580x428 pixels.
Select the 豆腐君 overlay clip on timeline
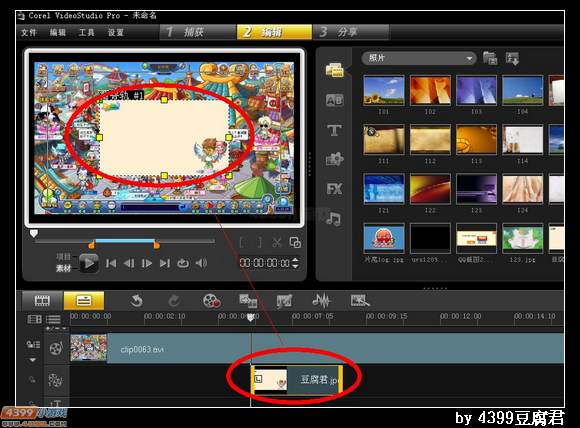297,380
